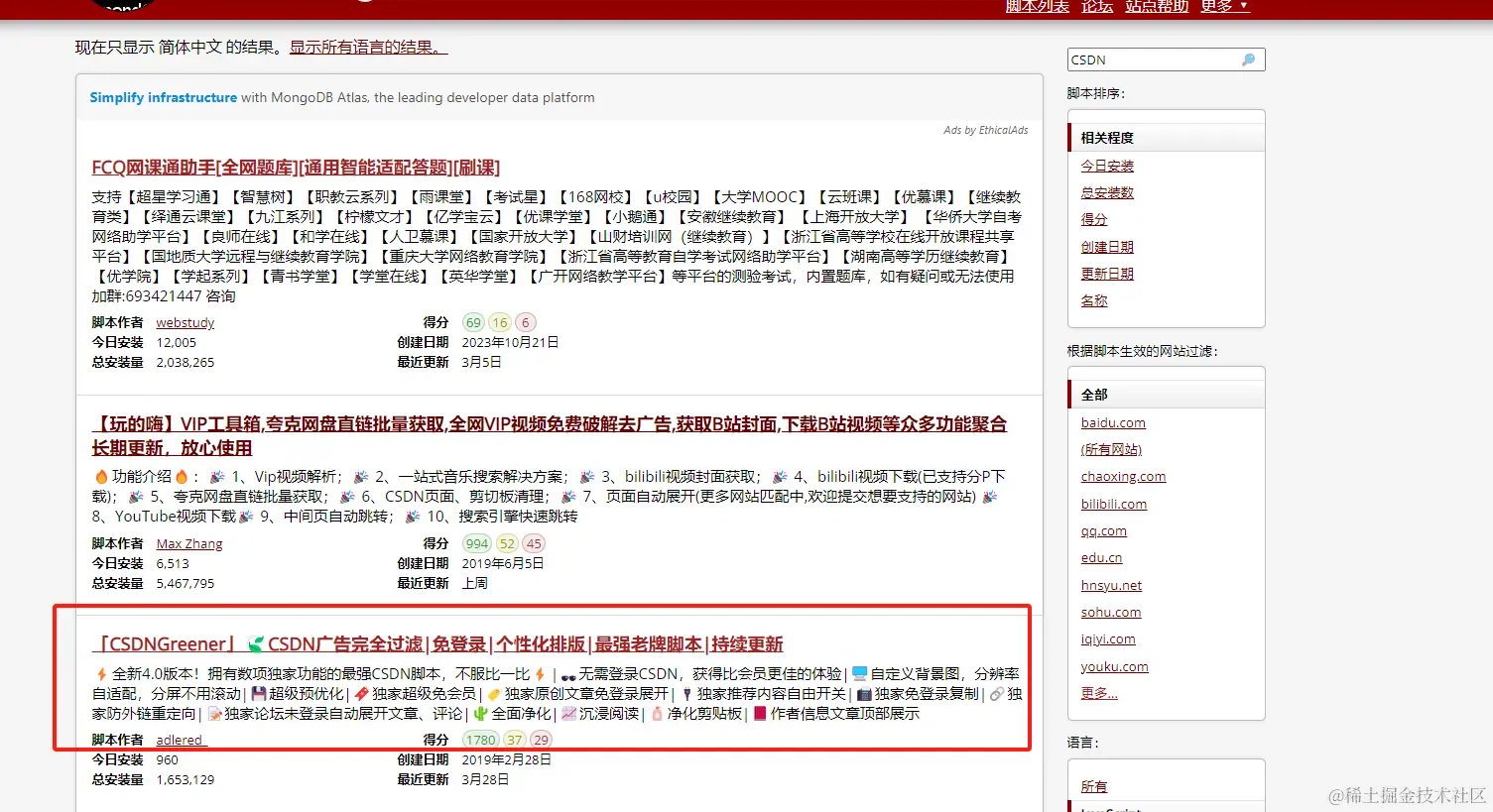The height and width of the screenshot is (812, 1493).
Task: Click the 2,038,265 total installs value
Action: 186,362
